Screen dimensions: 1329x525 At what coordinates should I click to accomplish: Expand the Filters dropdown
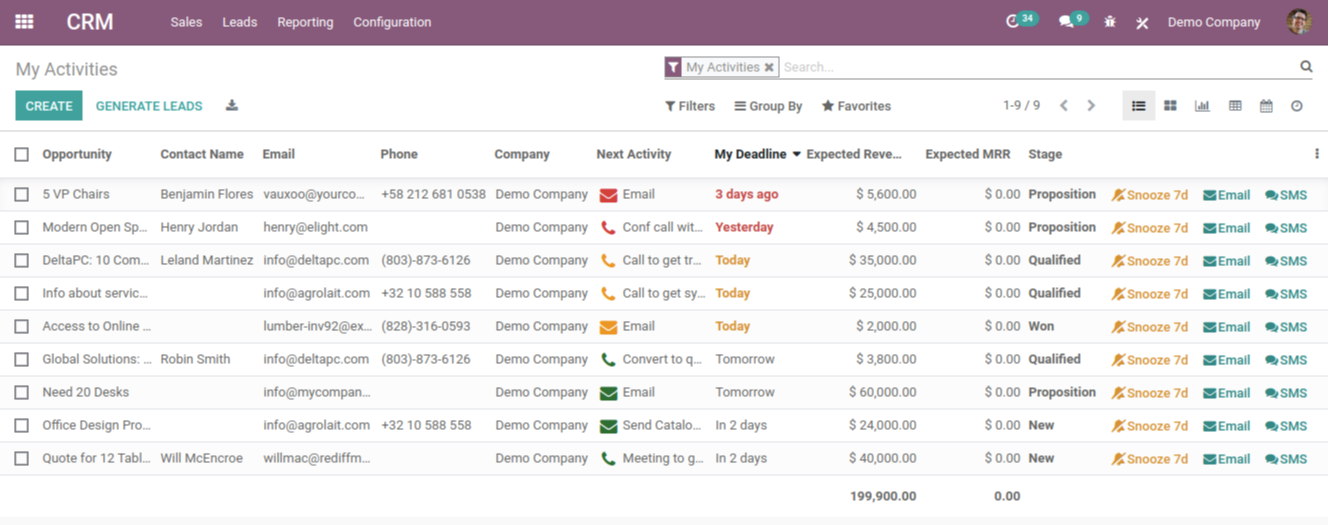pyautogui.click(x=690, y=106)
